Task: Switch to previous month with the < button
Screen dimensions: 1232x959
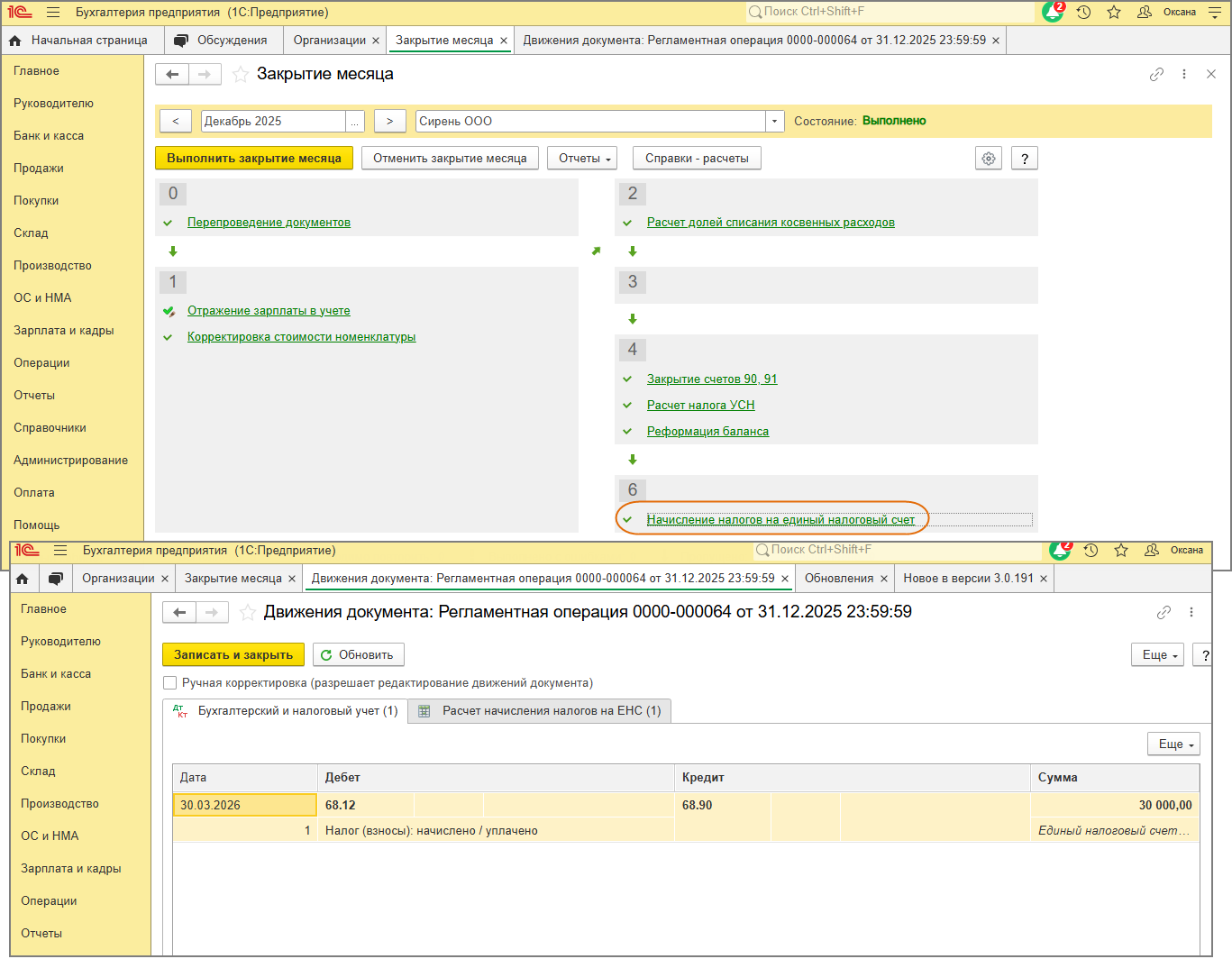Action: pos(176,122)
